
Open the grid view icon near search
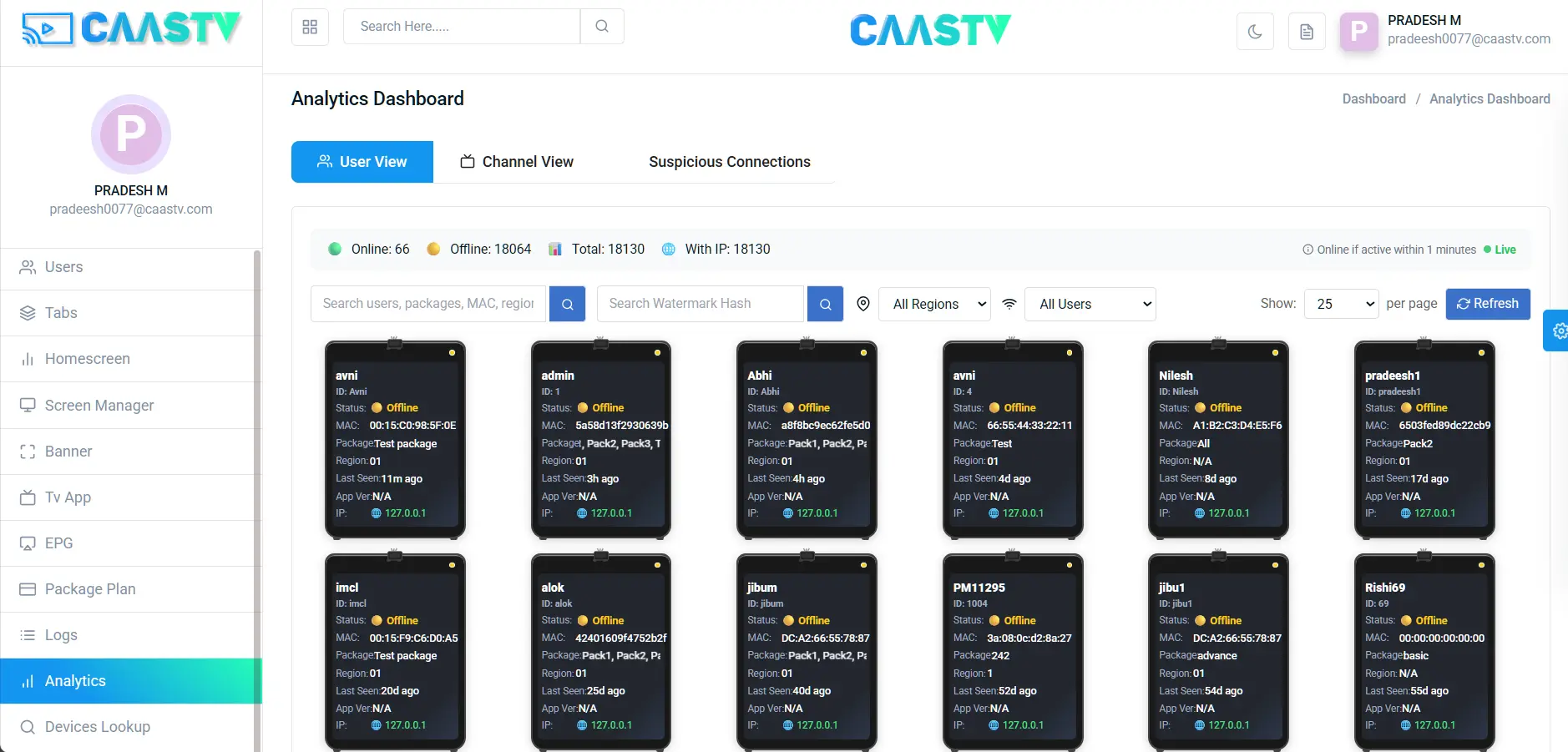[310, 26]
